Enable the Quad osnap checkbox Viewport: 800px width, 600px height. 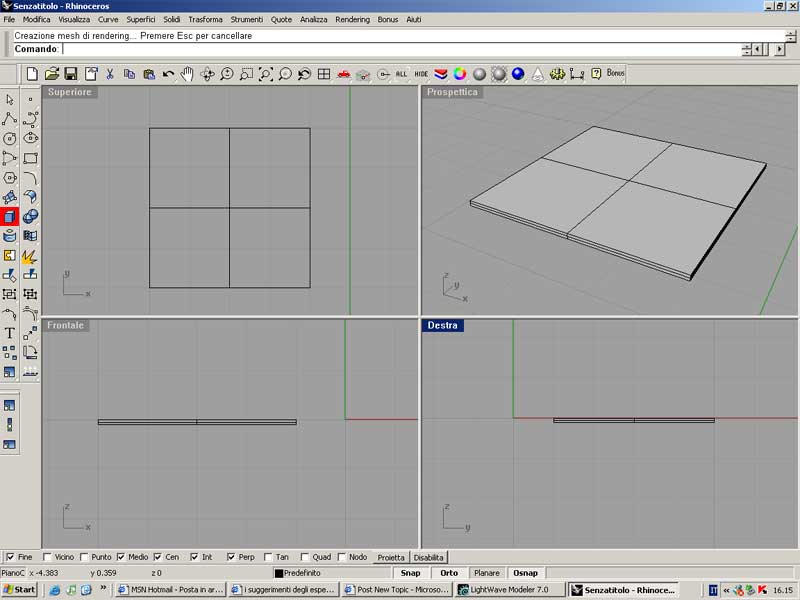tap(306, 557)
